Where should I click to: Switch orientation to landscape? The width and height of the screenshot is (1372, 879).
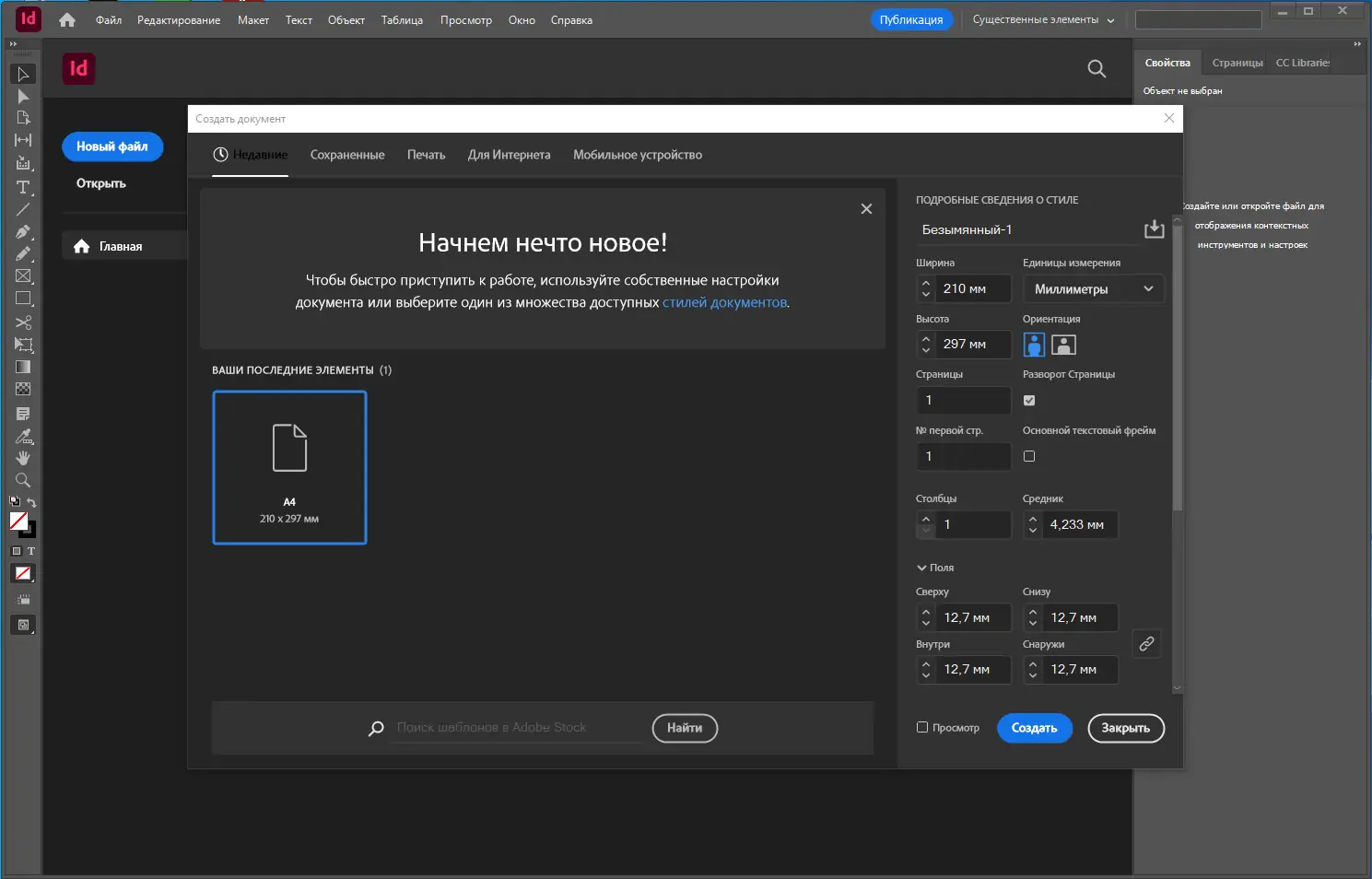click(1063, 344)
